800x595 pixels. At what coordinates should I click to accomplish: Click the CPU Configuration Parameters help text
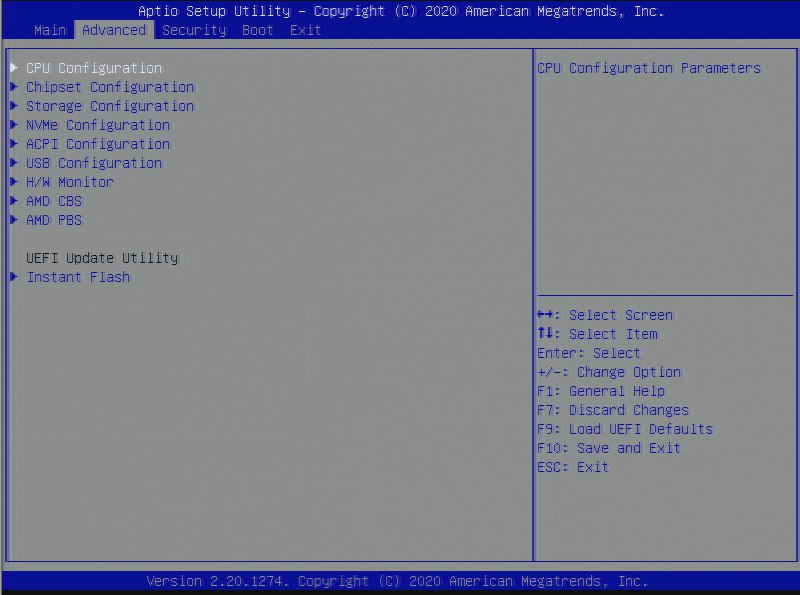point(648,68)
